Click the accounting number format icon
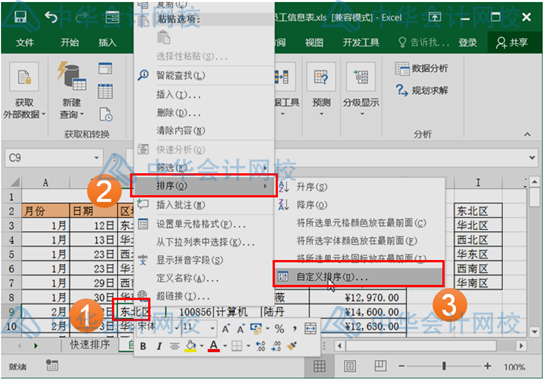This screenshot has width=543, height=380. (256, 328)
